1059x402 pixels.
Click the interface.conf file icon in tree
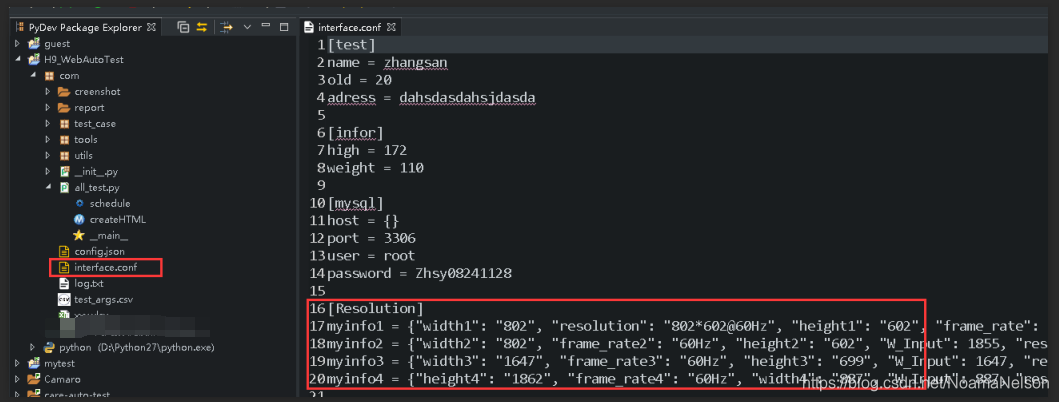[x=64, y=268]
